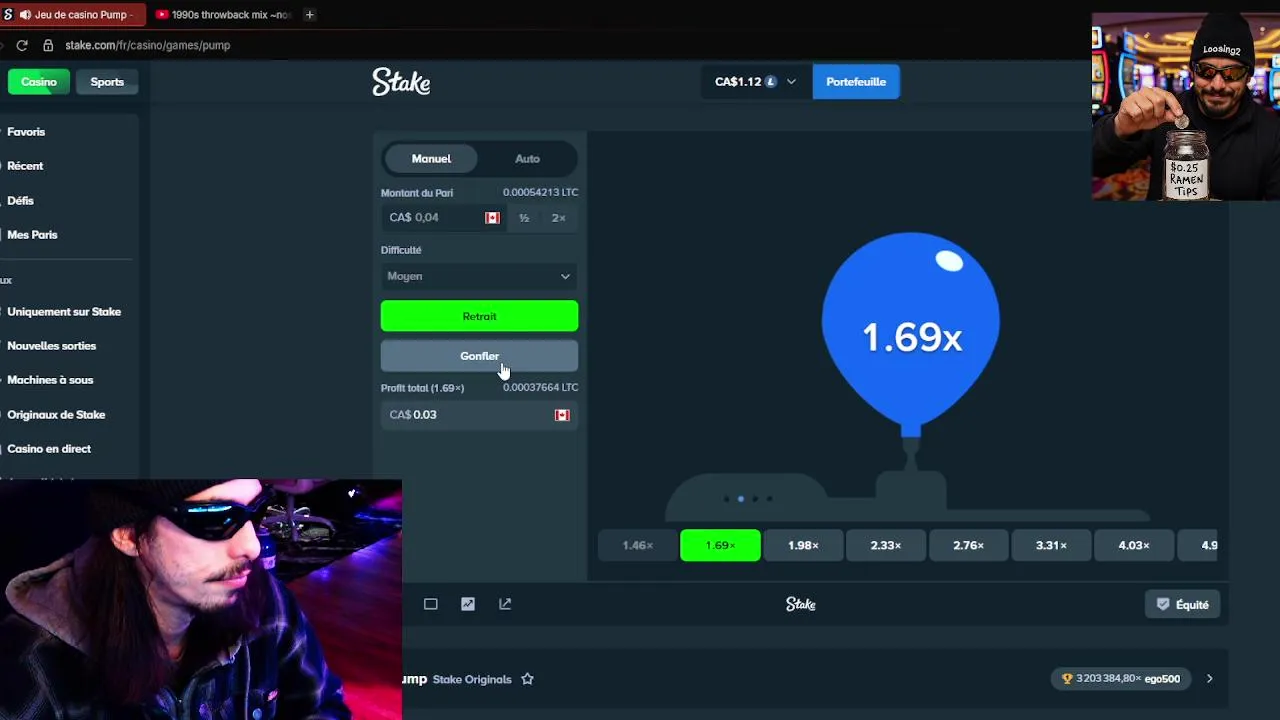Open ego500 big win entry
1280x720 pixels.
[1121, 679]
